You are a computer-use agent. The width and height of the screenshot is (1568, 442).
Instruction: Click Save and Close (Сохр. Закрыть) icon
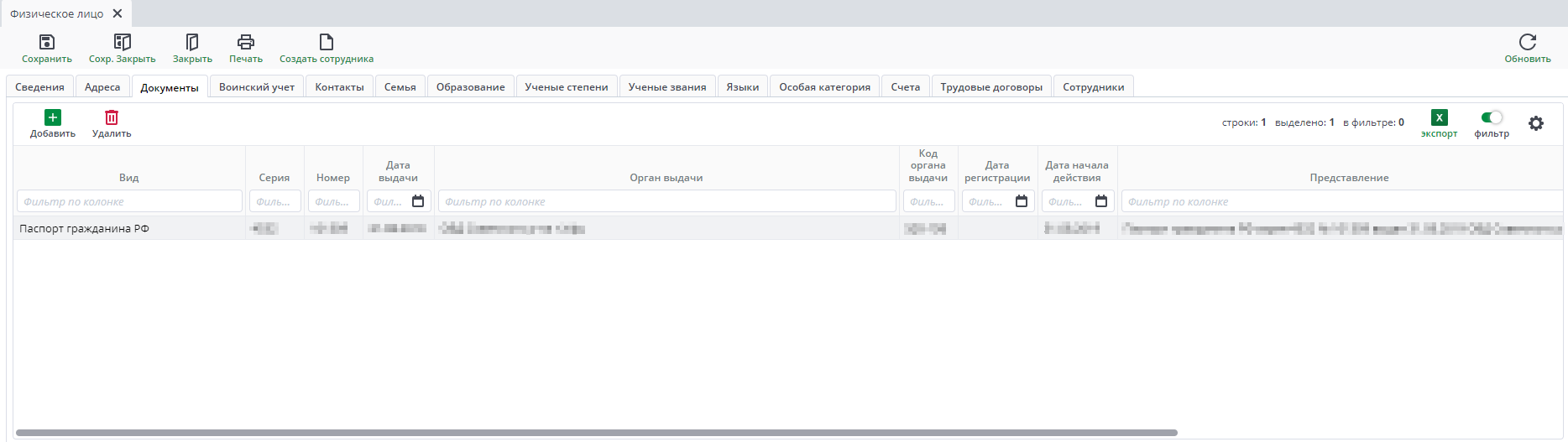click(123, 43)
